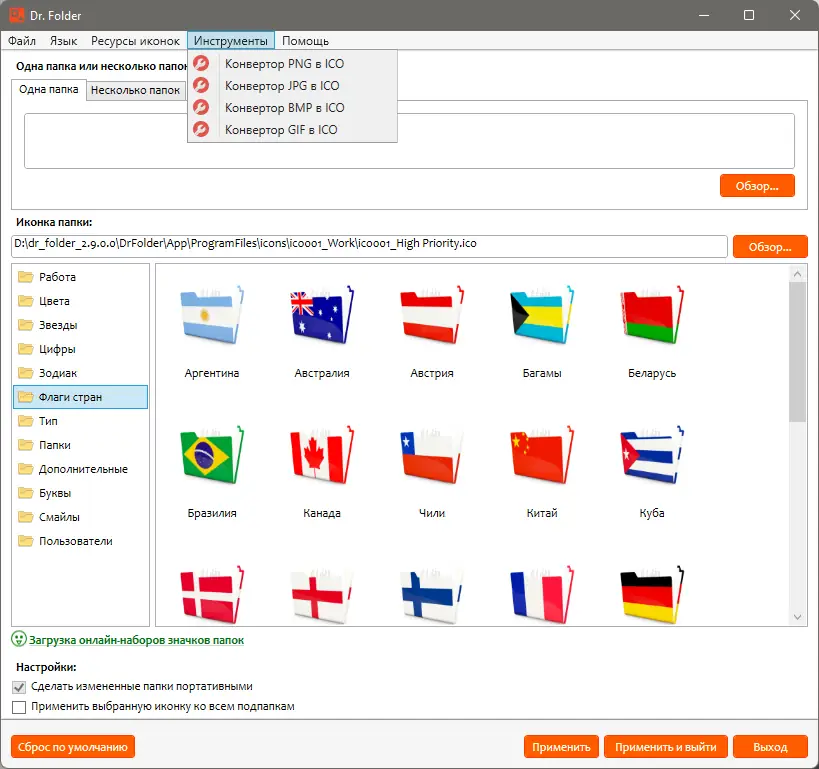Select the Канада flag folder icon
The width and height of the screenshot is (819, 769).
(322, 455)
